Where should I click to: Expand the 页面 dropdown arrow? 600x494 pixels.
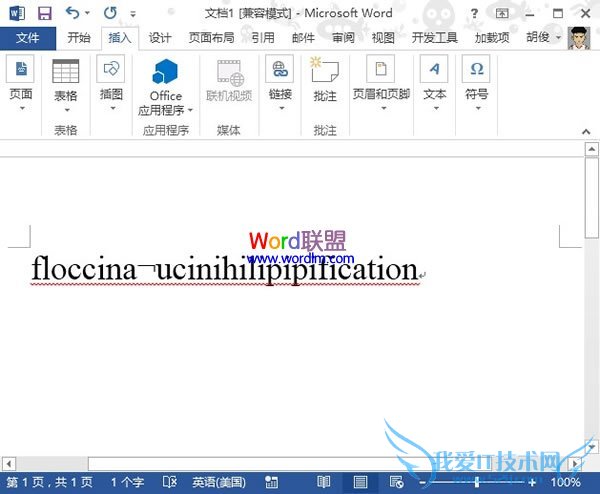point(22,108)
